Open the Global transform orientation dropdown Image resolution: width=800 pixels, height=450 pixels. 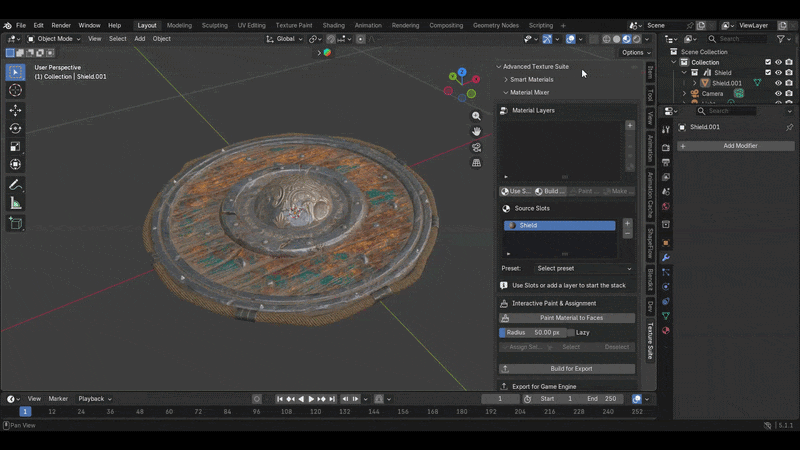pyautogui.click(x=284, y=39)
